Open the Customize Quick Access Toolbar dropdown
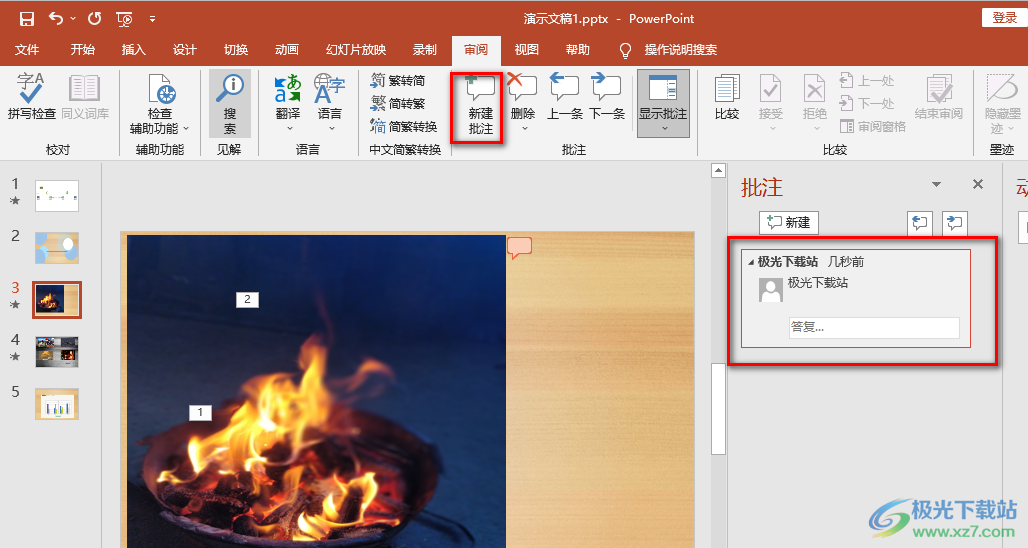This screenshot has height=548, width=1028. 152,19
